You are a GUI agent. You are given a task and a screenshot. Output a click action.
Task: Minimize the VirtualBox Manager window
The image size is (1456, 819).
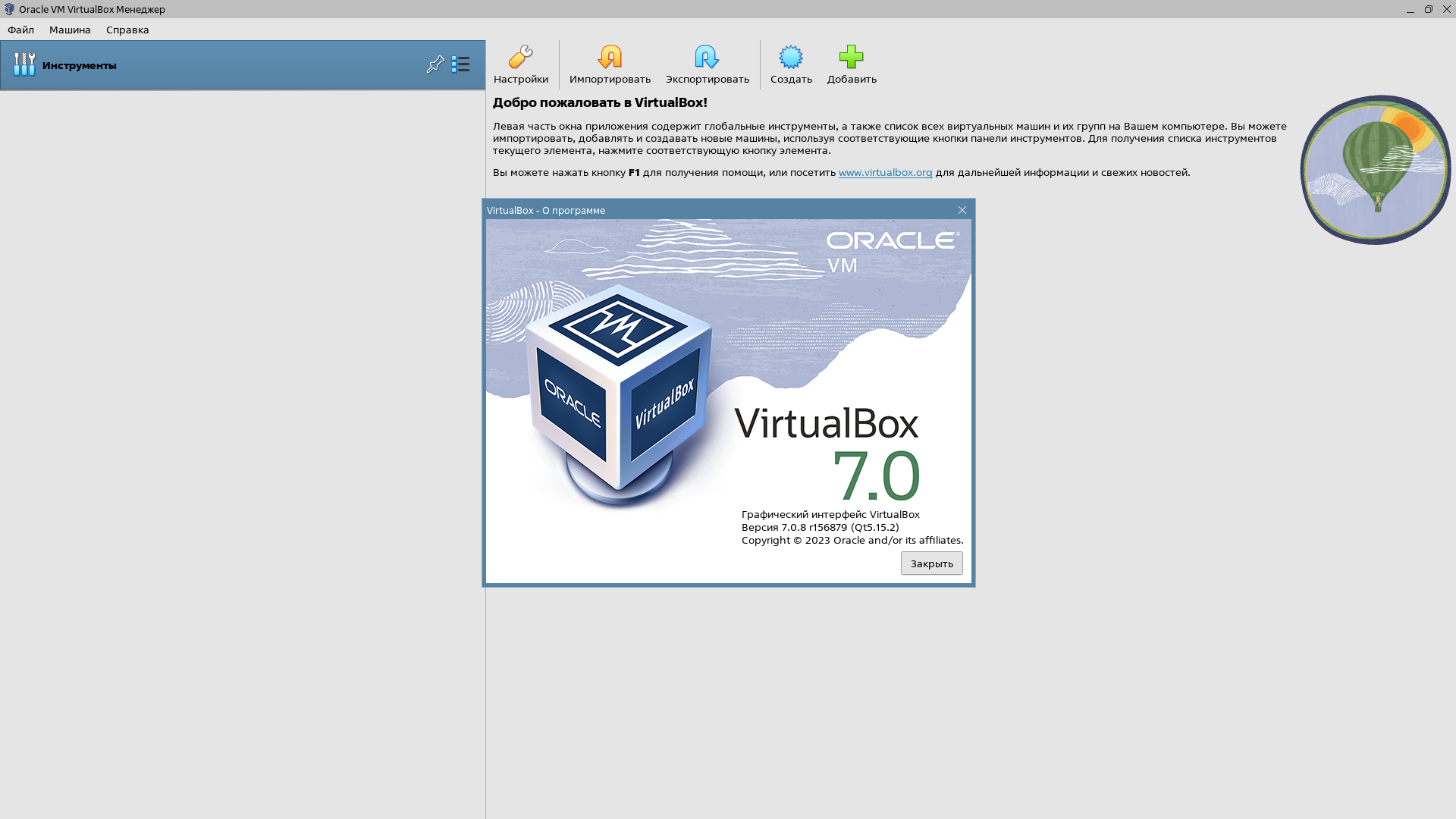tap(1410, 9)
